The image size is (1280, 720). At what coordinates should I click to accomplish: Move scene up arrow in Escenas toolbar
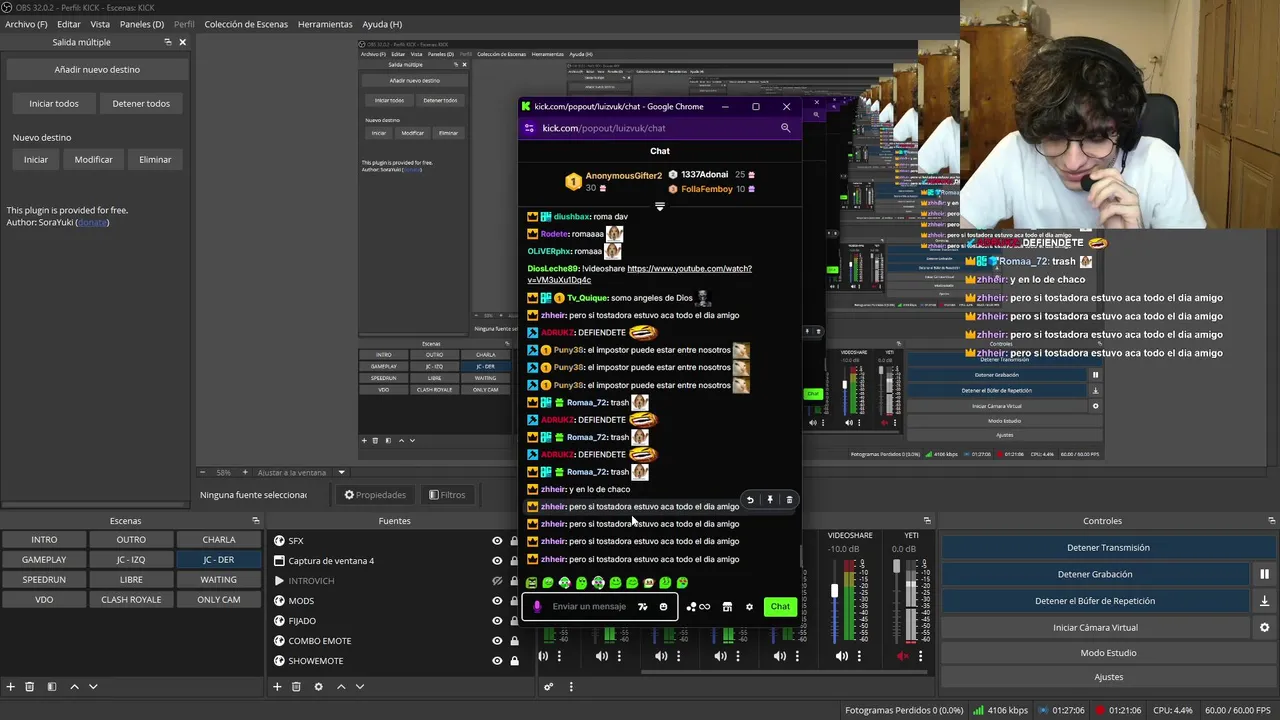74,687
